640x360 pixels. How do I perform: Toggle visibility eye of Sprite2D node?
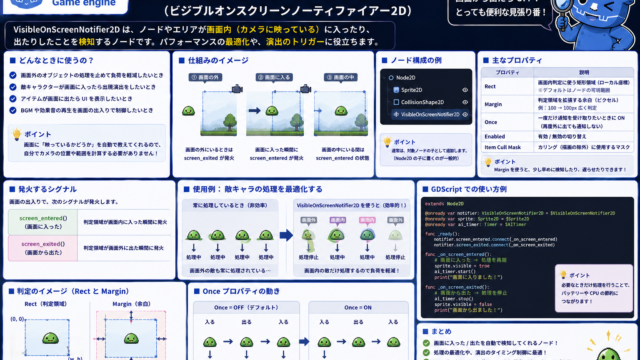pyautogui.click(x=464, y=90)
